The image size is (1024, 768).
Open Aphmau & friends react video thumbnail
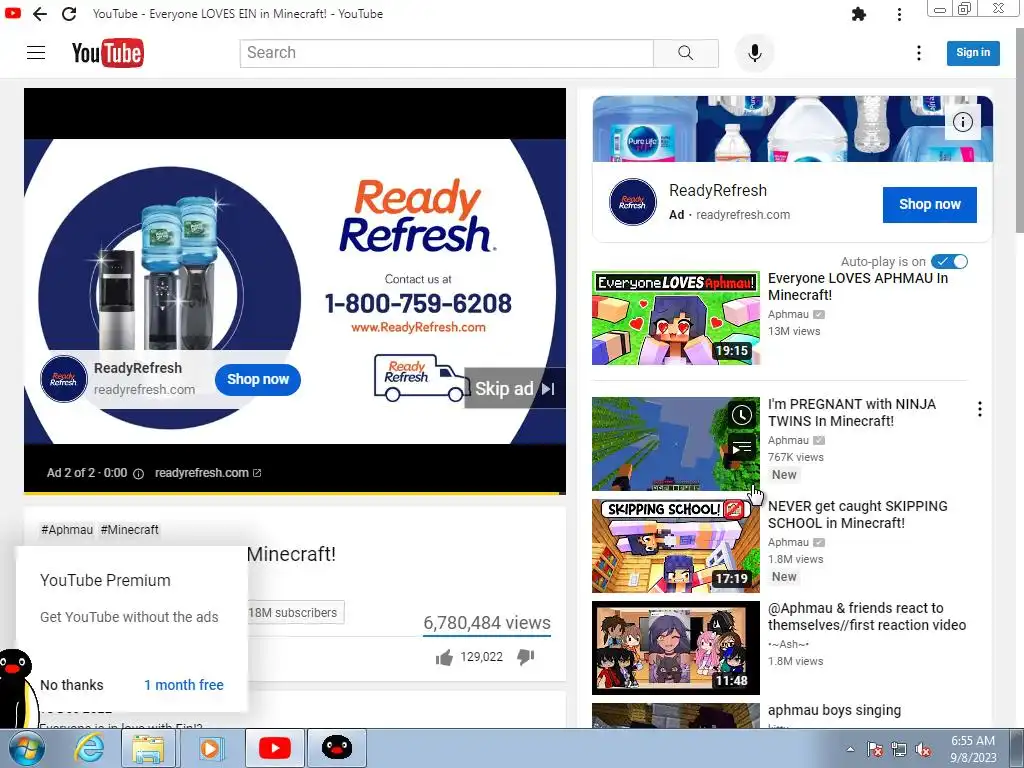[x=676, y=648]
